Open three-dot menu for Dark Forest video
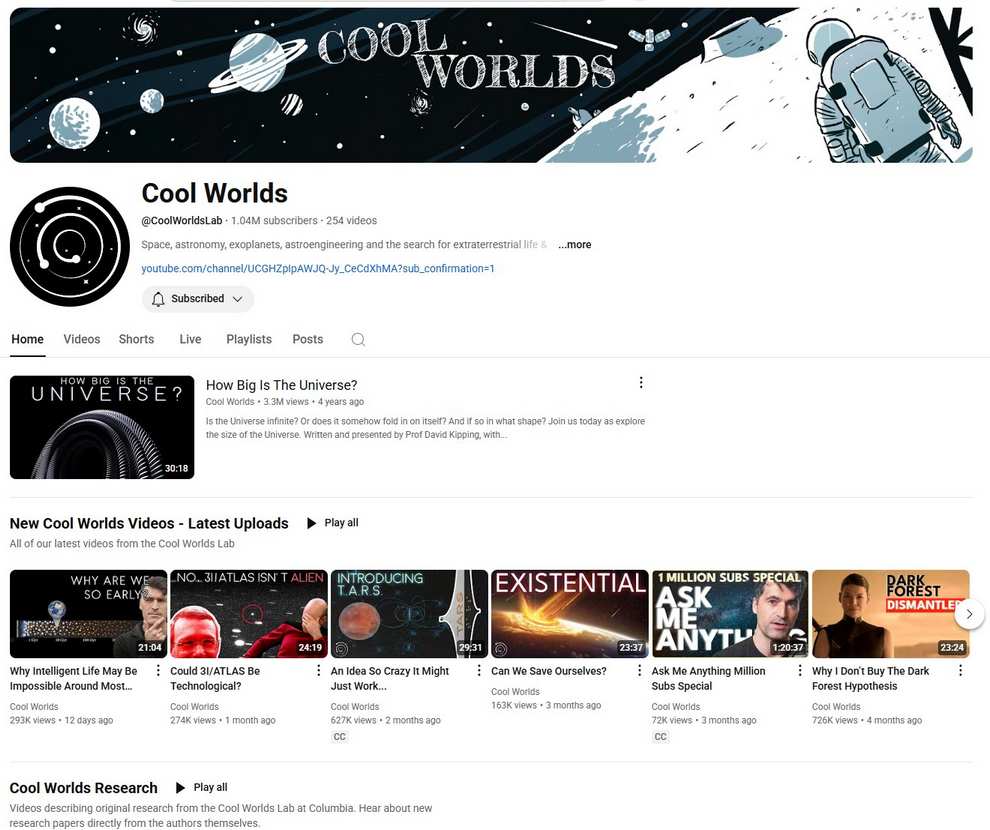This screenshot has height=830, width=990. (x=960, y=671)
